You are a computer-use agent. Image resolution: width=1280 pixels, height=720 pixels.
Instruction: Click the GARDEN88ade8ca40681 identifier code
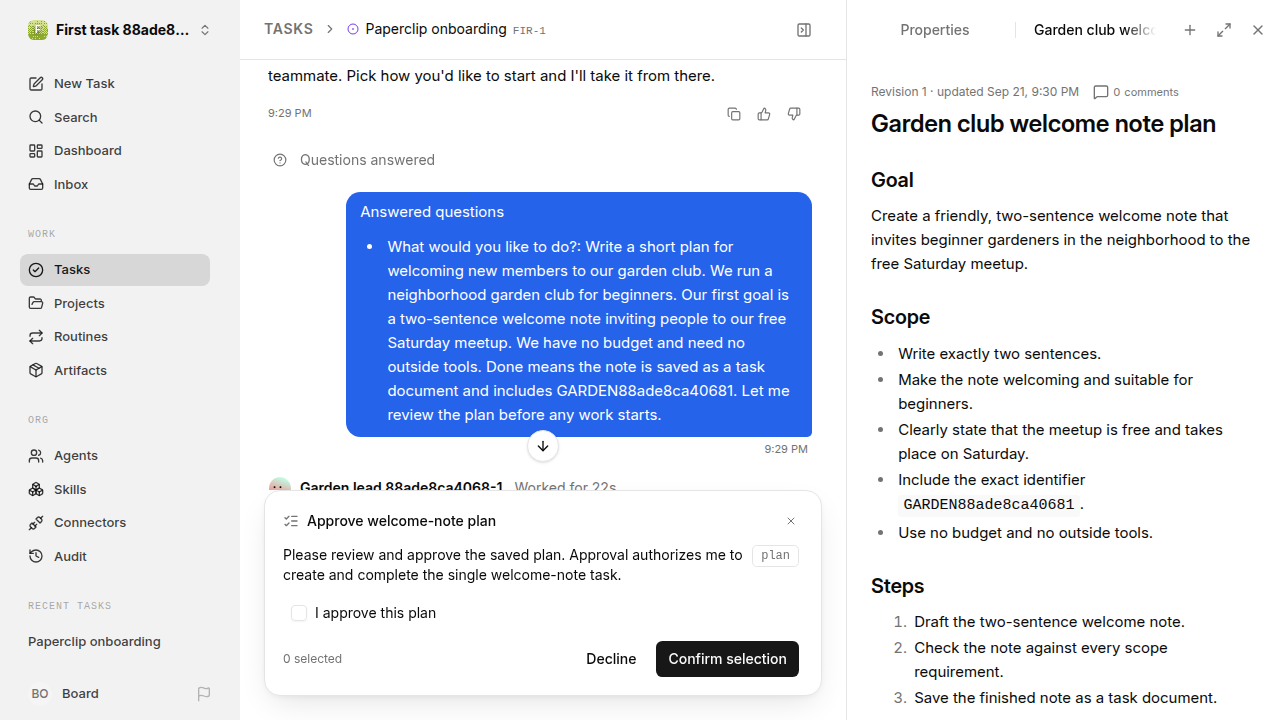(x=989, y=505)
